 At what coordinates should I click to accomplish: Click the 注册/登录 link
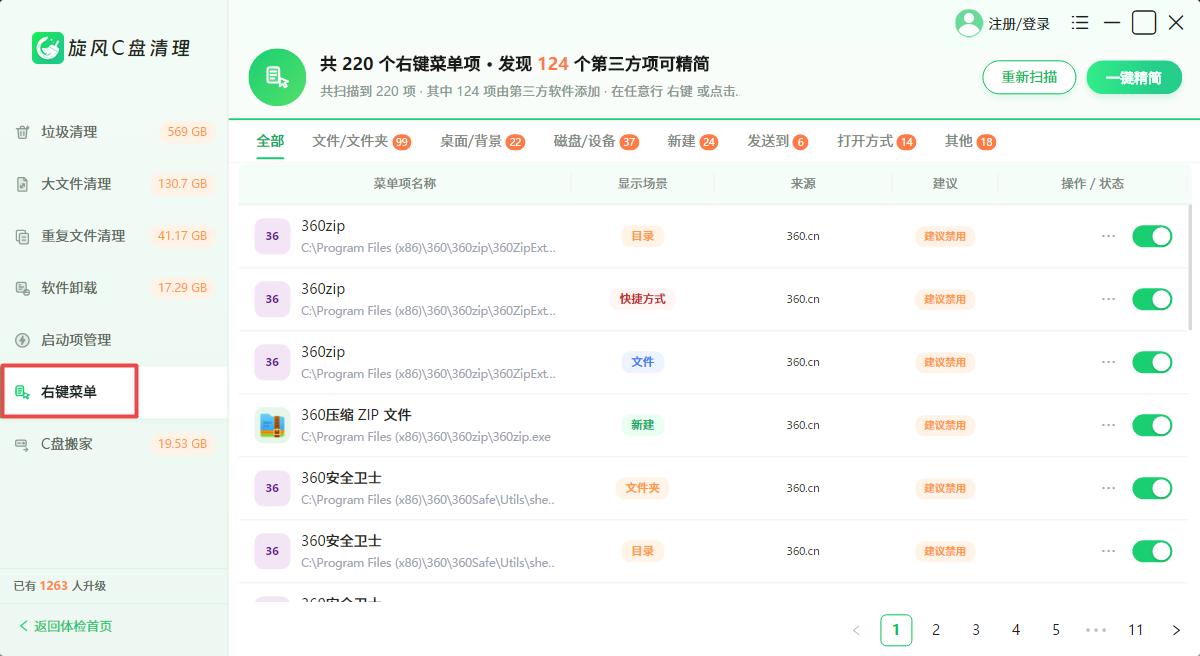click(x=1019, y=24)
